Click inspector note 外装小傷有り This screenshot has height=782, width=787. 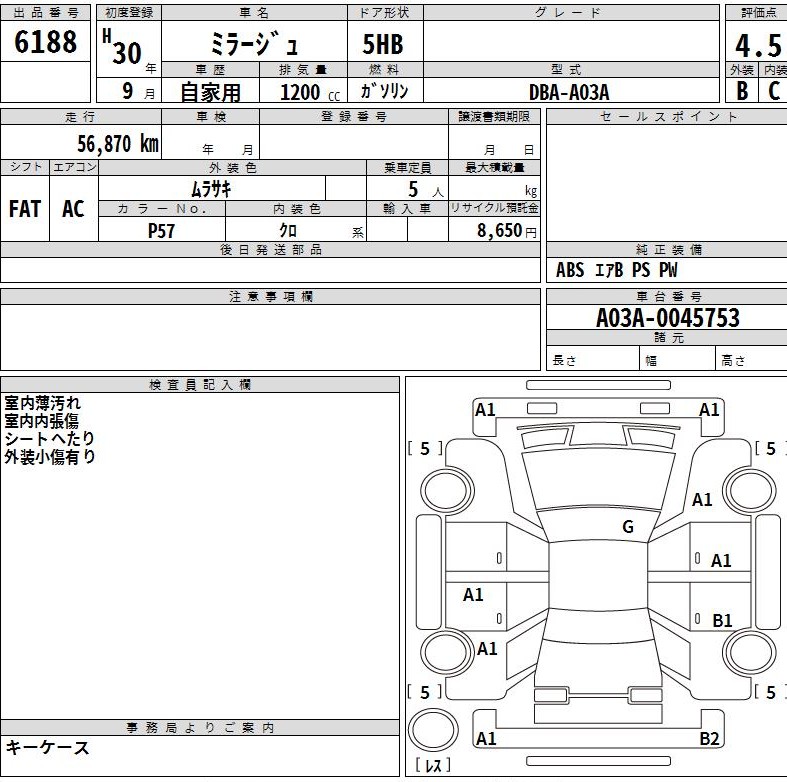[x=50, y=456]
